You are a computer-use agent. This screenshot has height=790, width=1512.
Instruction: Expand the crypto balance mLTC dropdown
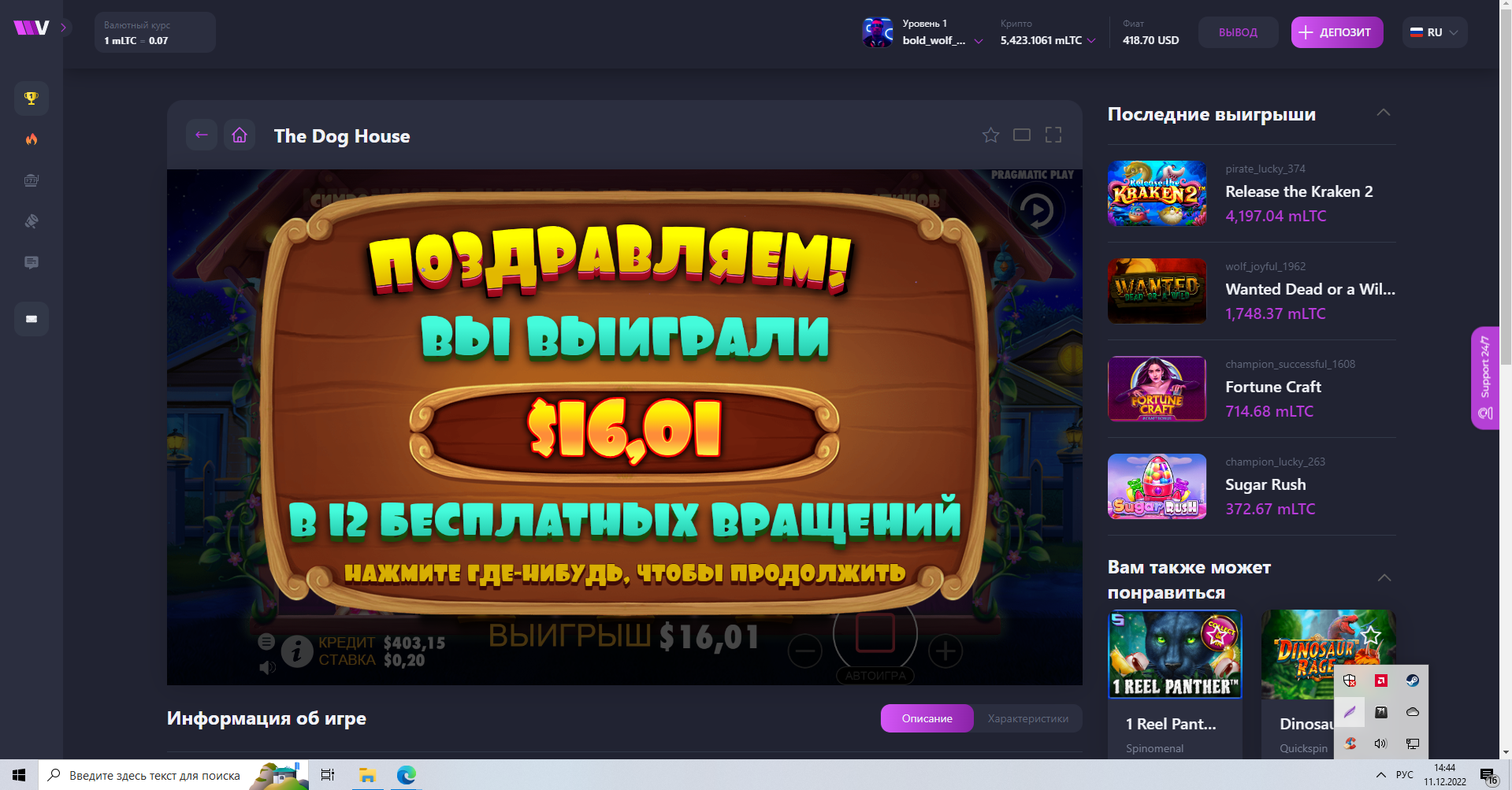click(1090, 40)
